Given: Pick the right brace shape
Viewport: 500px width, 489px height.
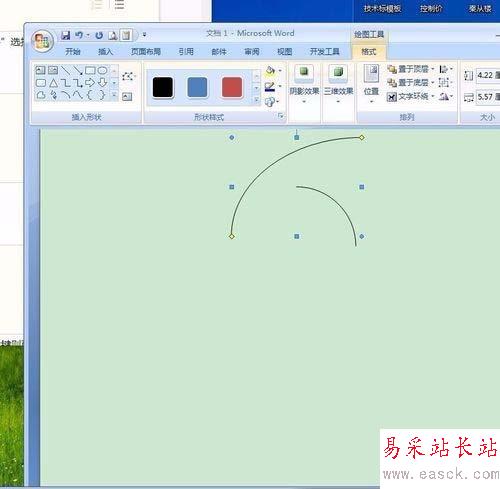Looking at the screenshot, I should (102, 95).
